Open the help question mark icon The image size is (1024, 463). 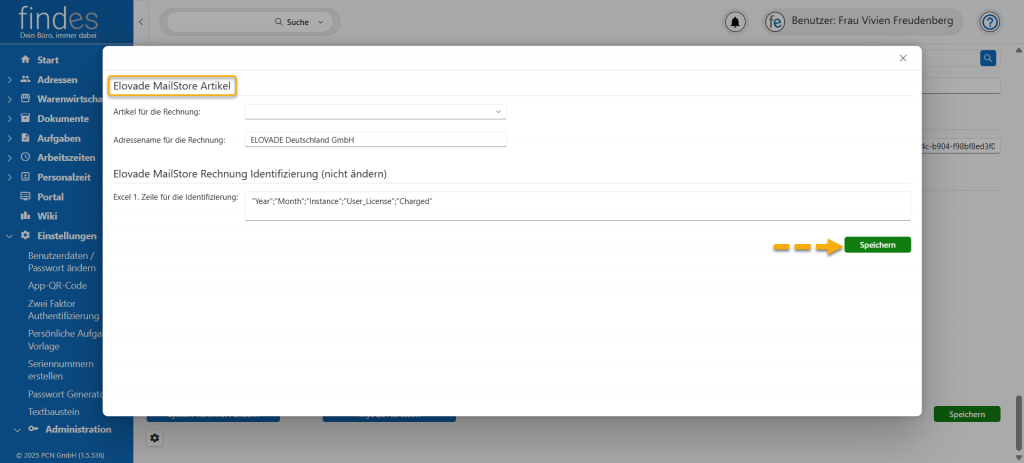(989, 21)
